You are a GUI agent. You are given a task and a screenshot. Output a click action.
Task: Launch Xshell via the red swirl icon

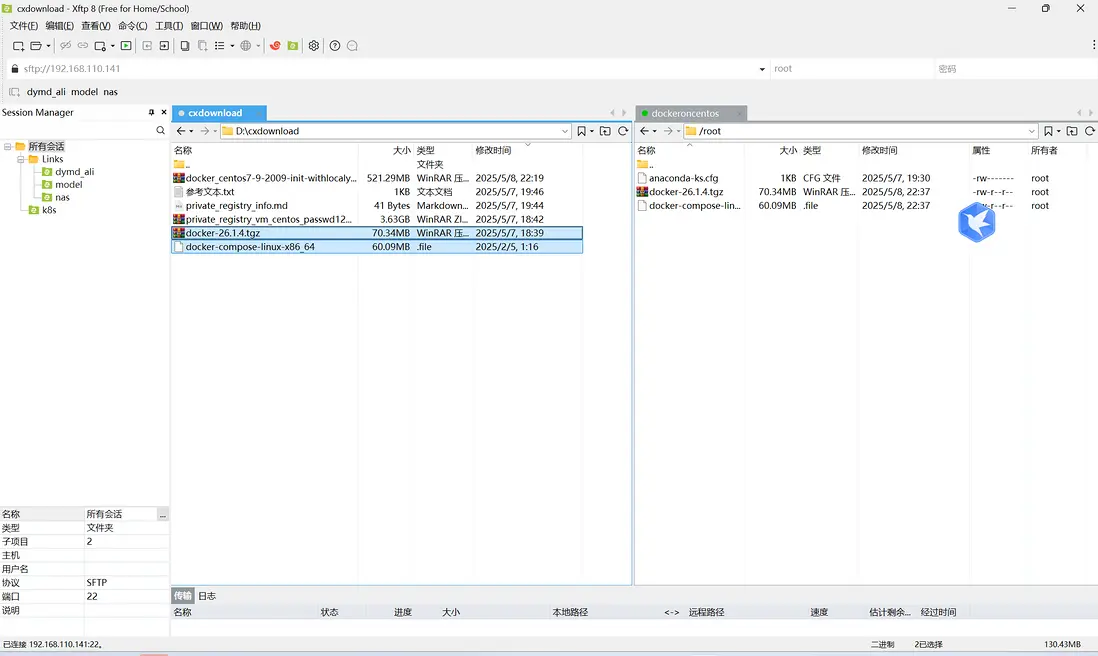click(275, 46)
